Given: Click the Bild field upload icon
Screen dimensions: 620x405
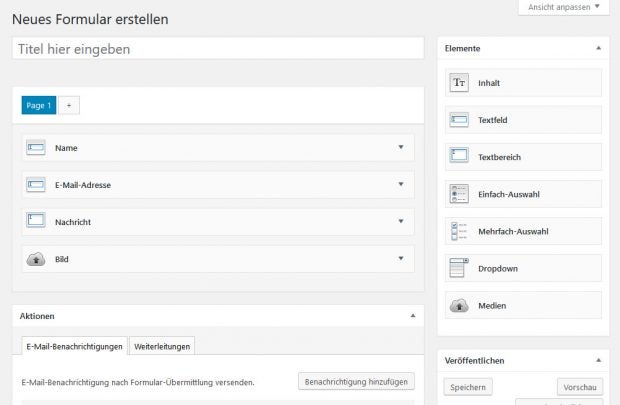Looking at the screenshot, I should pos(36,259).
